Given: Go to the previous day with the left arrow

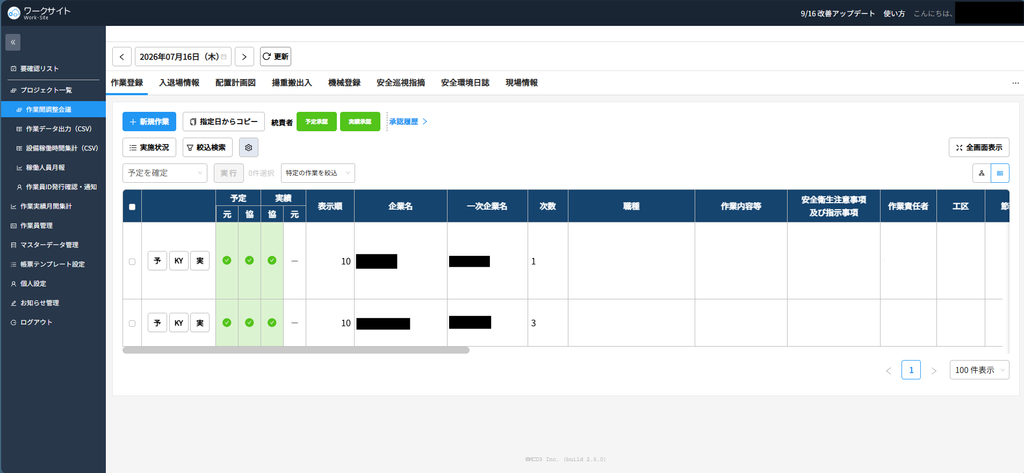Looking at the screenshot, I should click(x=122, y=57).
